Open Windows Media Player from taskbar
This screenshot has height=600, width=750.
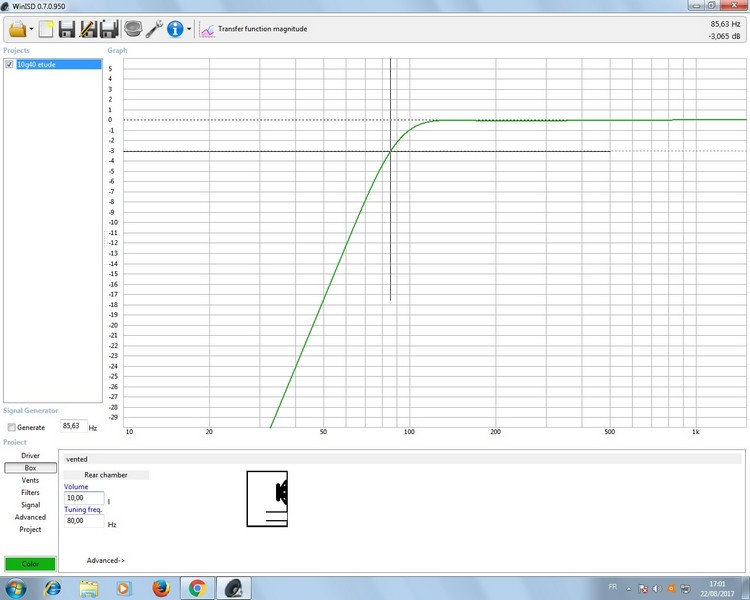coord(123,588)
